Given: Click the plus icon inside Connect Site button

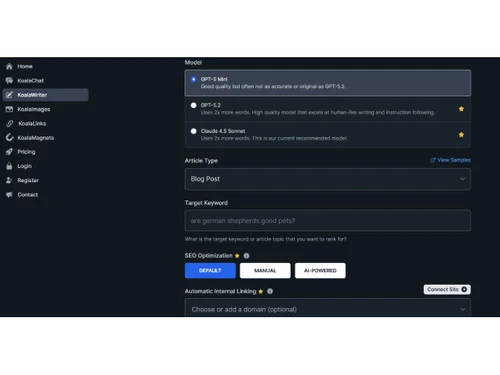Looking at the screenshot, I should click(x=464, y=289).
